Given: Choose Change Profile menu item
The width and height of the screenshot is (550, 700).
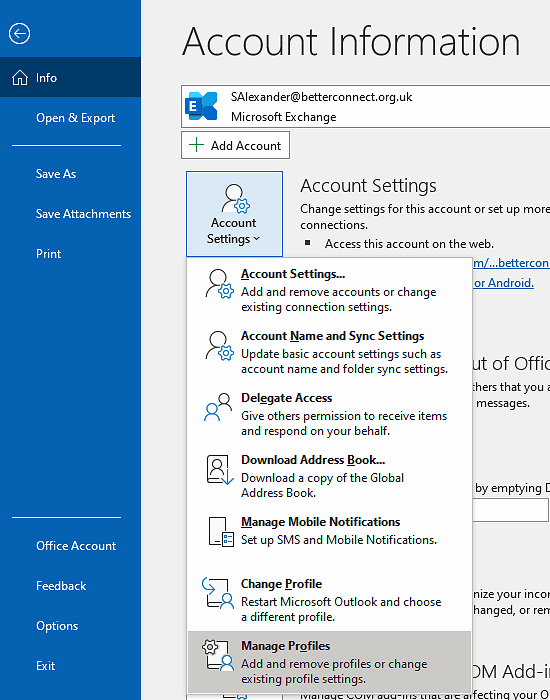Looking at the screenshot, I should click(329, 600).
